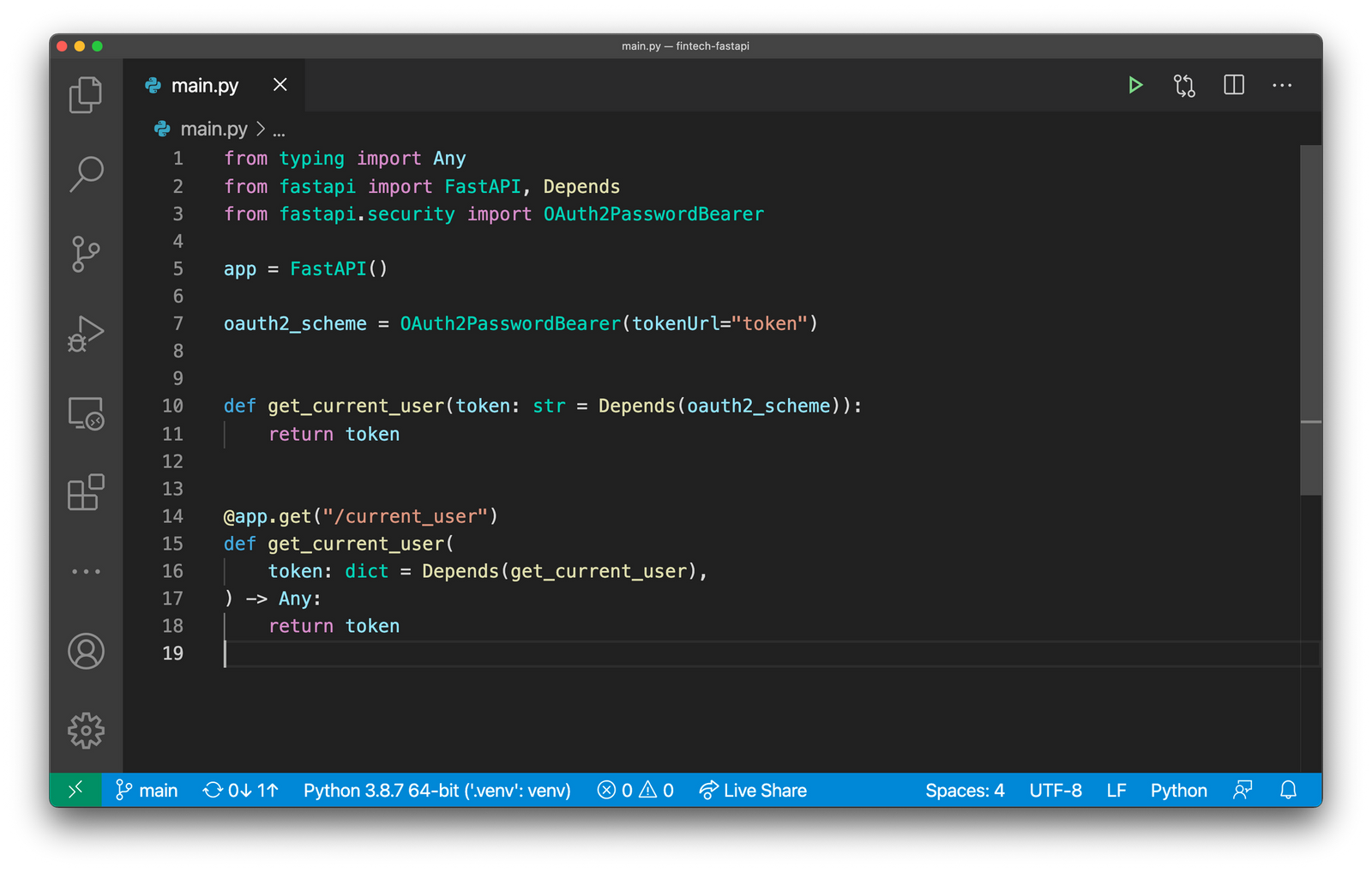
Task: Change file encoding via the UTF-8 selector
Action: tap(1056, 790)
